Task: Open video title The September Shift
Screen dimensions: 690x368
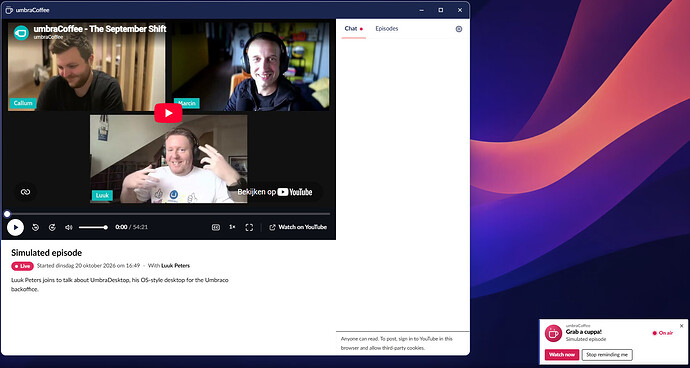Action: point(100,29)
